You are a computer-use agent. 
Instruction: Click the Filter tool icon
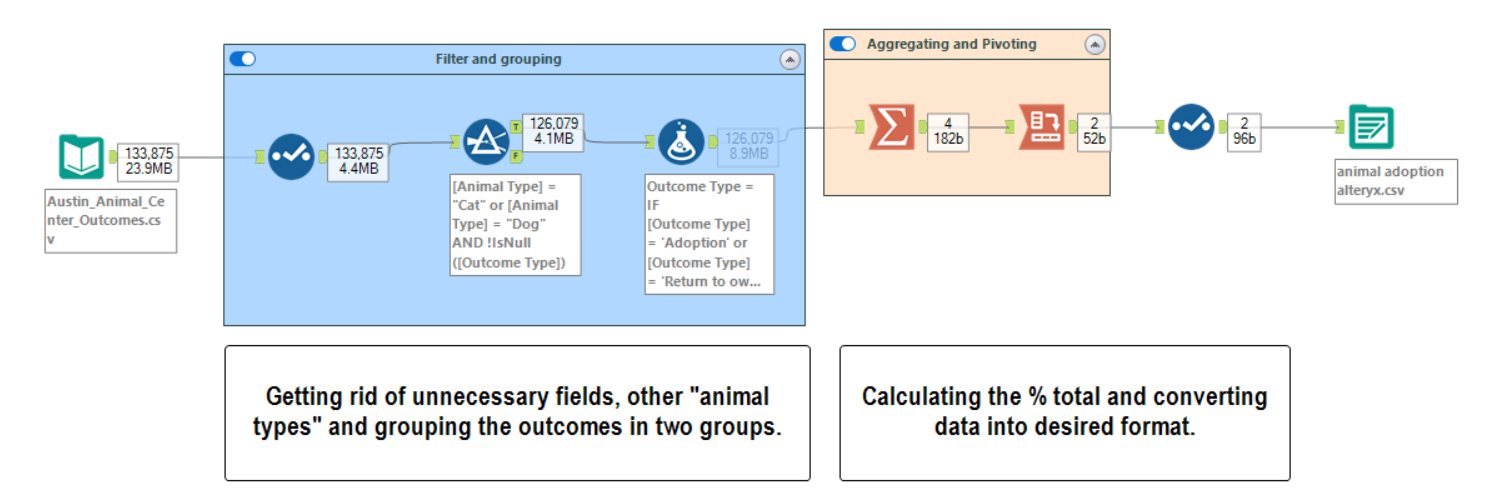486,142
